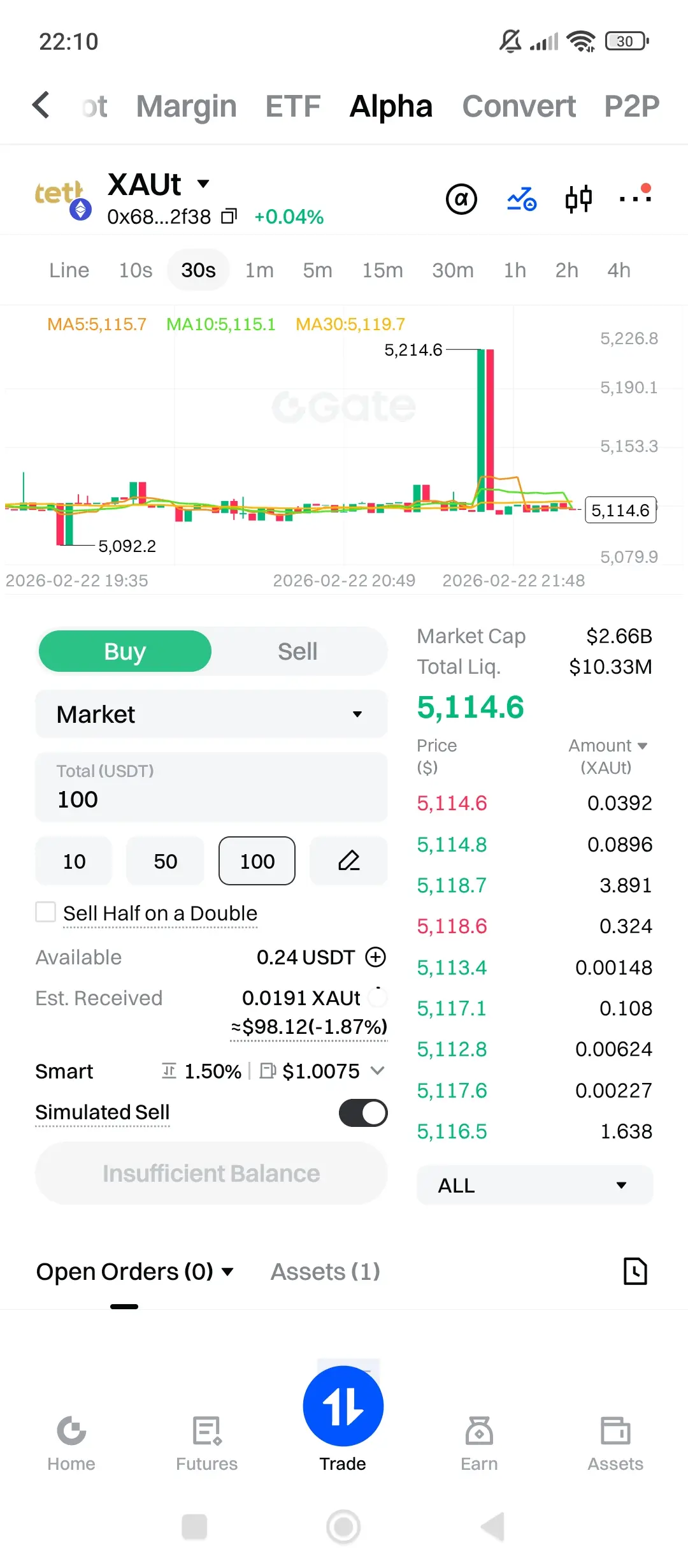Tap the gas fee icon beside $1.0075

268,1071
